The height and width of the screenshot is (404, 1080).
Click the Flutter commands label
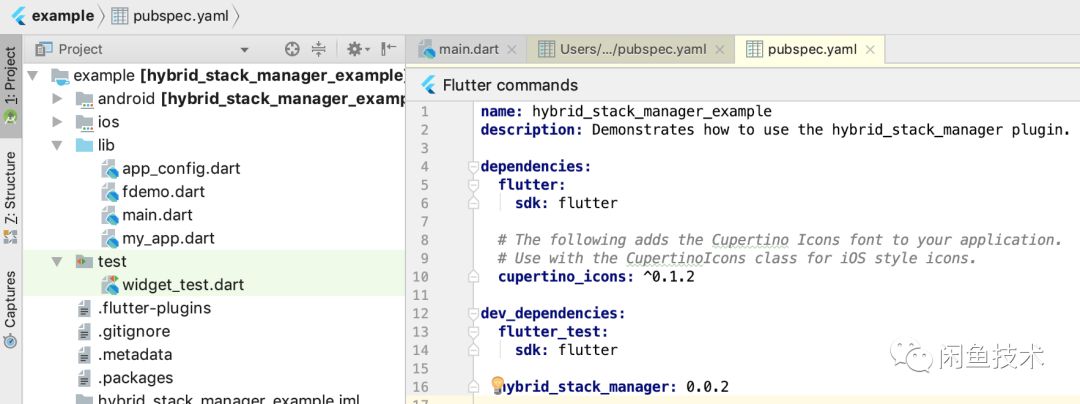(x=510, y=85)
